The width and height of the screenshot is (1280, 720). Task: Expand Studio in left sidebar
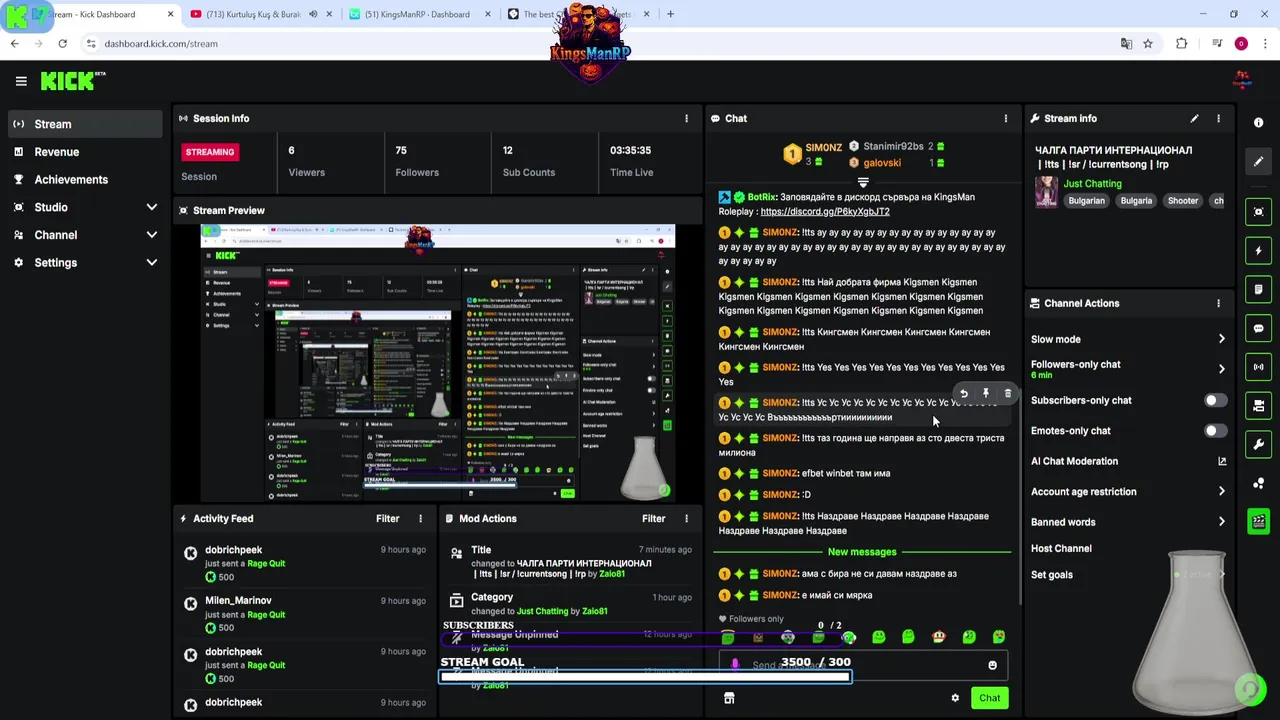151,207
